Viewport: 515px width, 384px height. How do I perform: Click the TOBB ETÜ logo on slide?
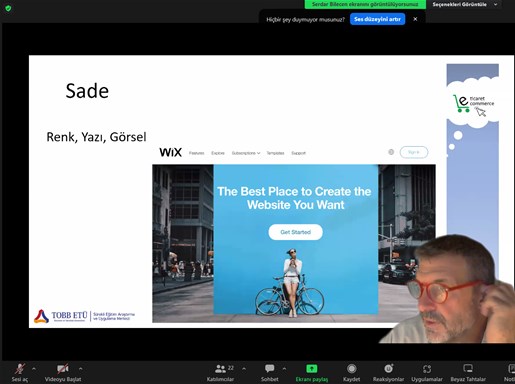(85, 316)
